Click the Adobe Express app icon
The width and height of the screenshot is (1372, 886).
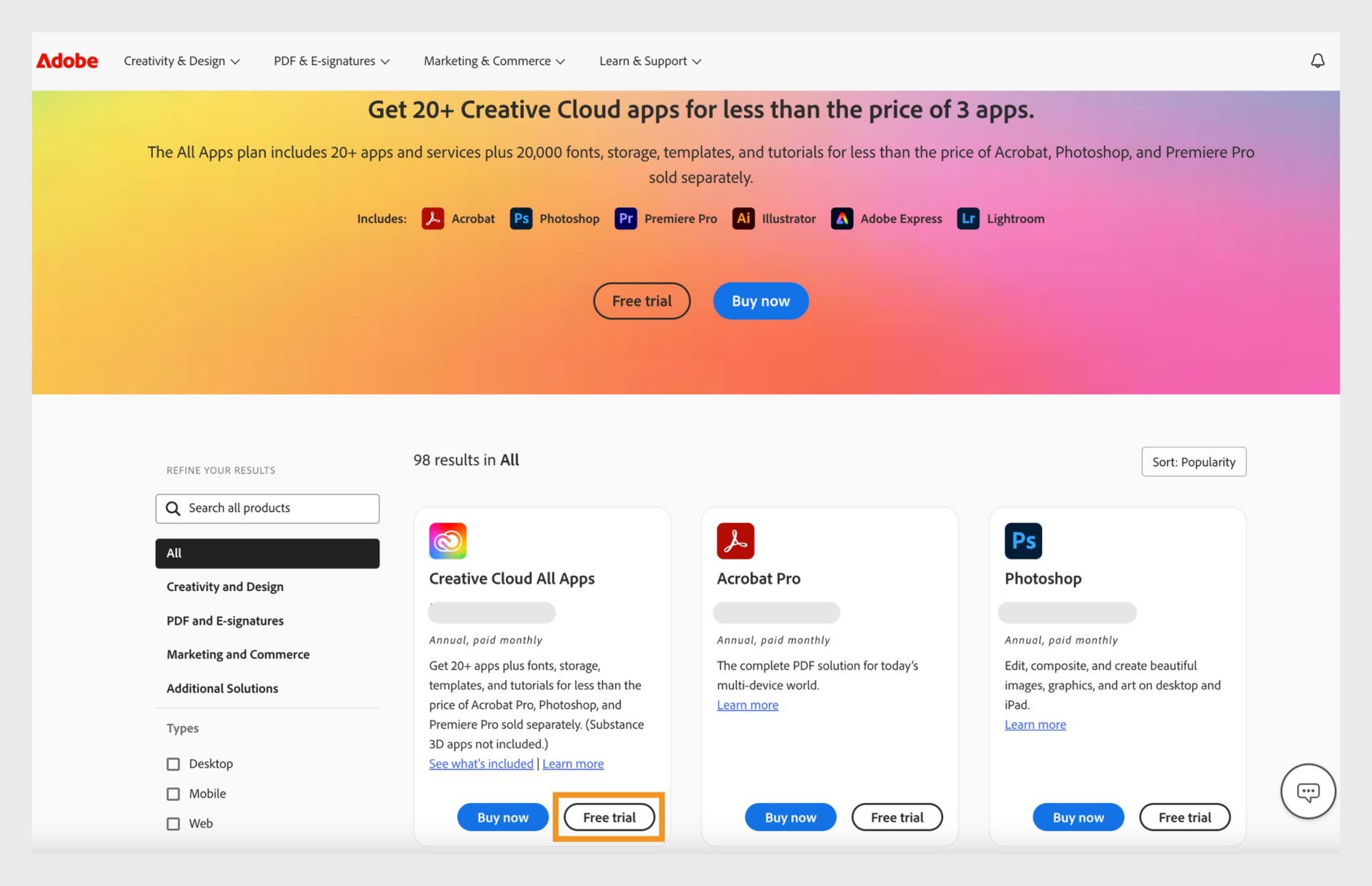(x=840, y=218)
